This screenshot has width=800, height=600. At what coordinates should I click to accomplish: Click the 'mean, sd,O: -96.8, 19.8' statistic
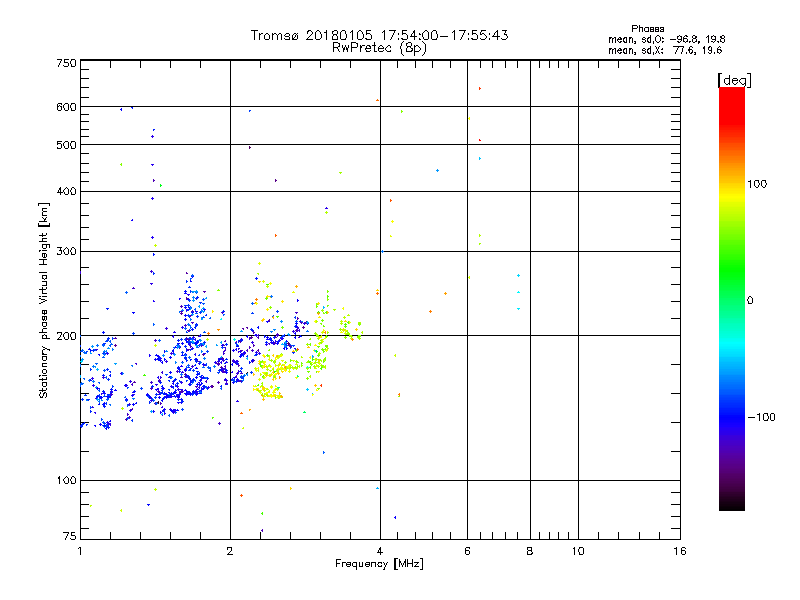(x=666, y=39)
